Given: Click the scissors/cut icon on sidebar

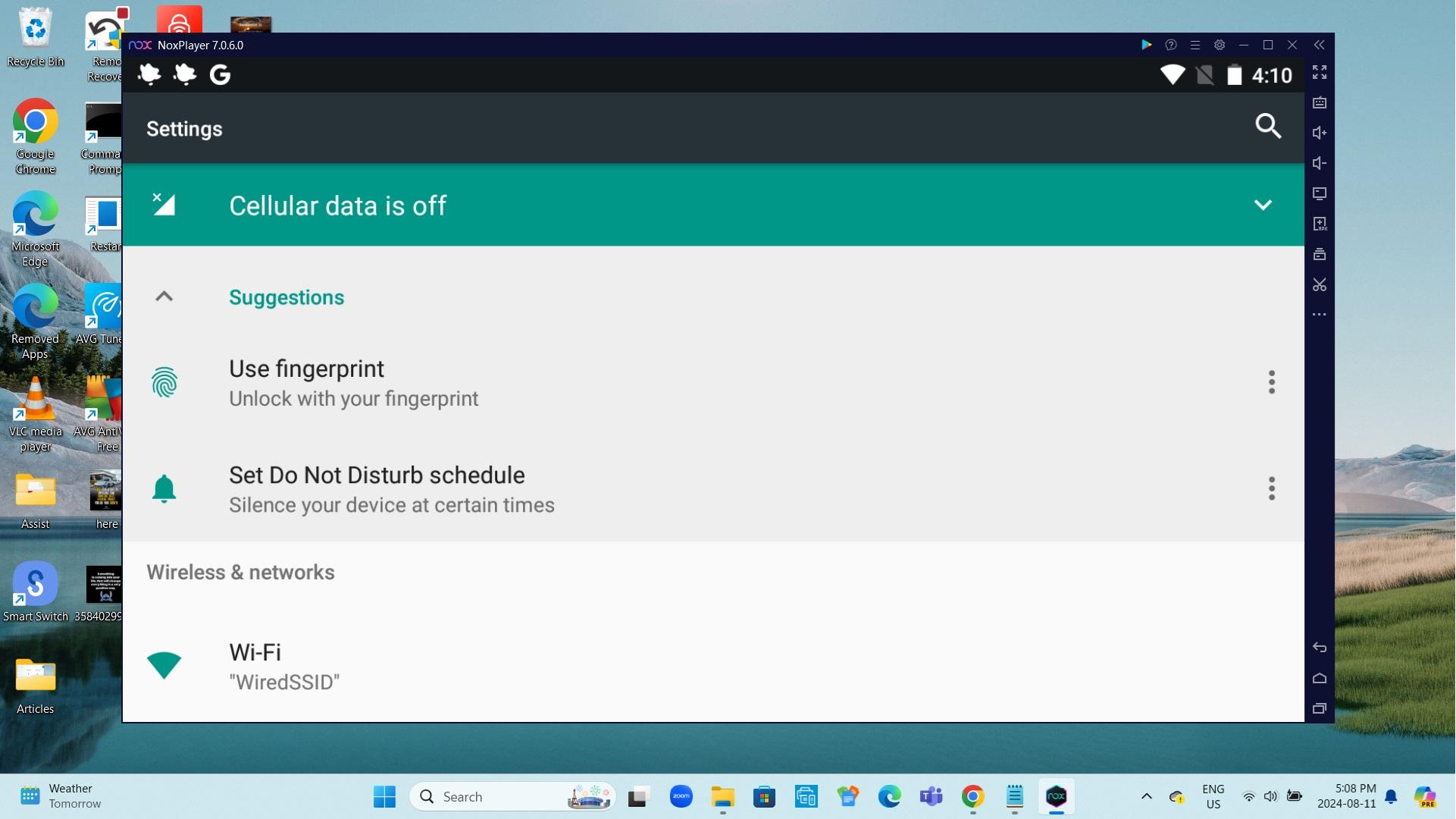Looking at the screenshot, I should coord(1319,284).
